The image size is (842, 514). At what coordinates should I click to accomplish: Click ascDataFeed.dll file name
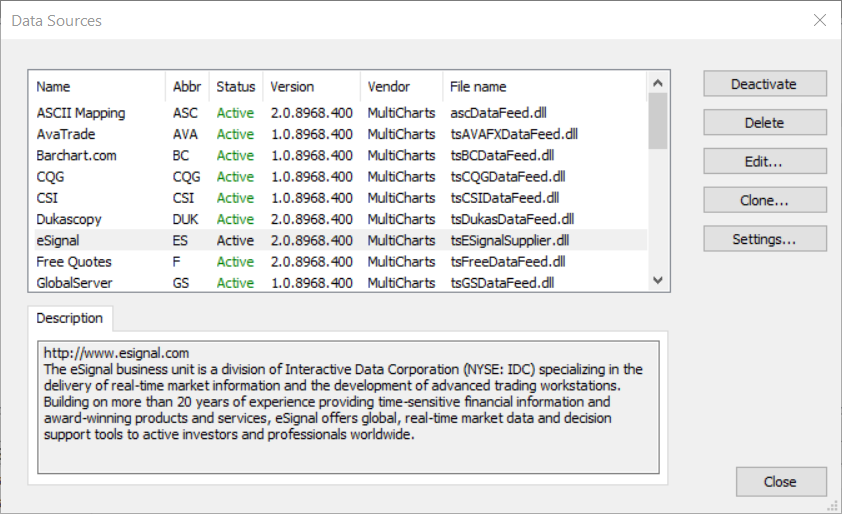pos(498,113)
